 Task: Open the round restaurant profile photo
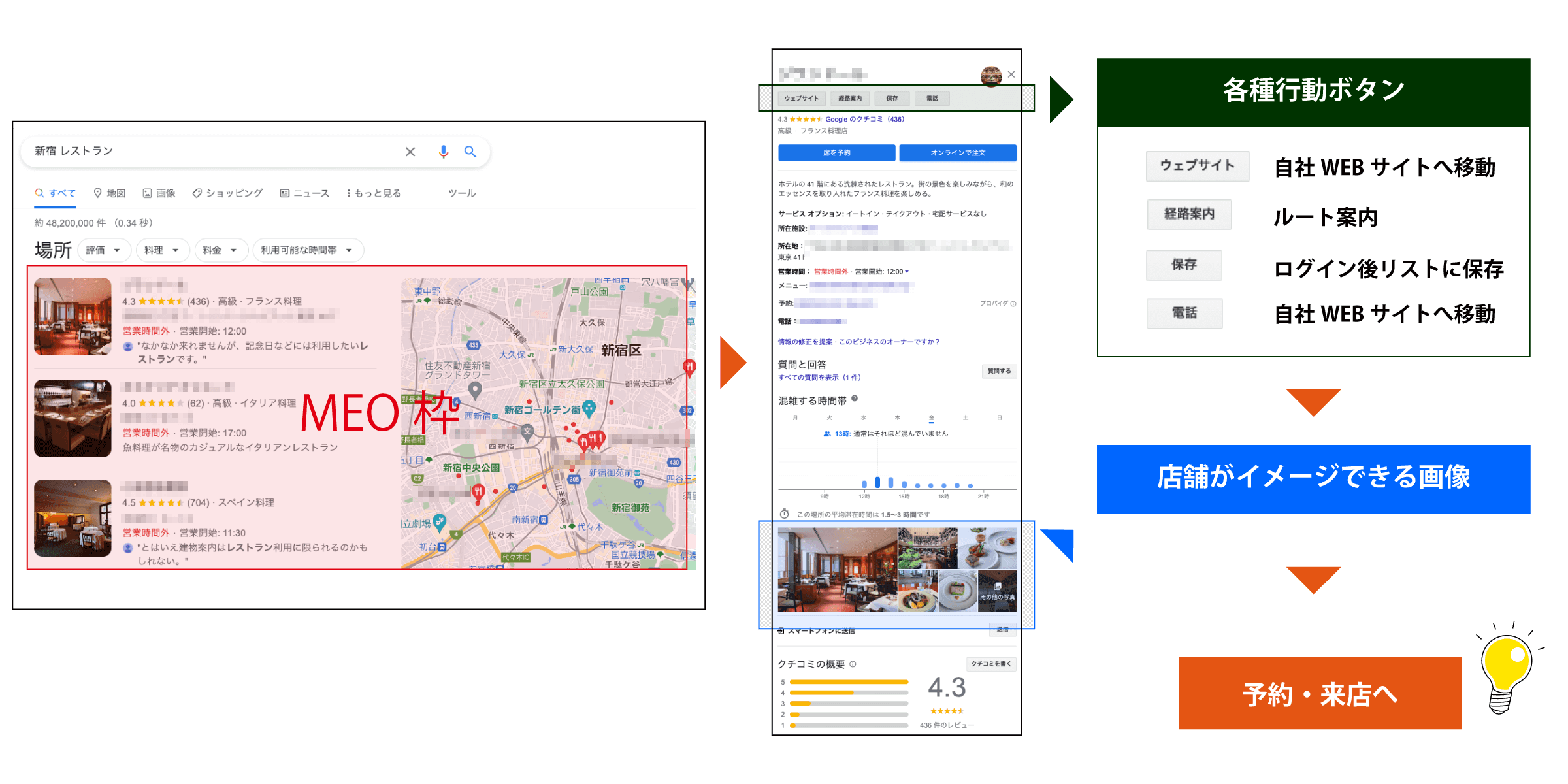point(991,76)
